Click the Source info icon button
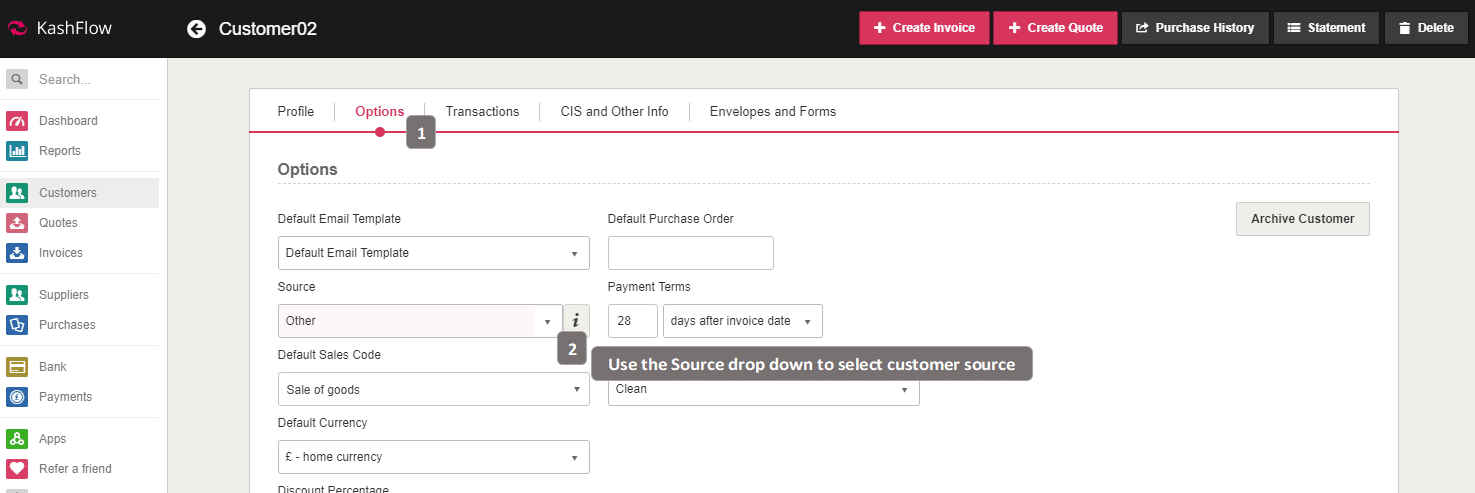Image resolution: width=1475 pixels, height=493 pixels. coord(576,321)
